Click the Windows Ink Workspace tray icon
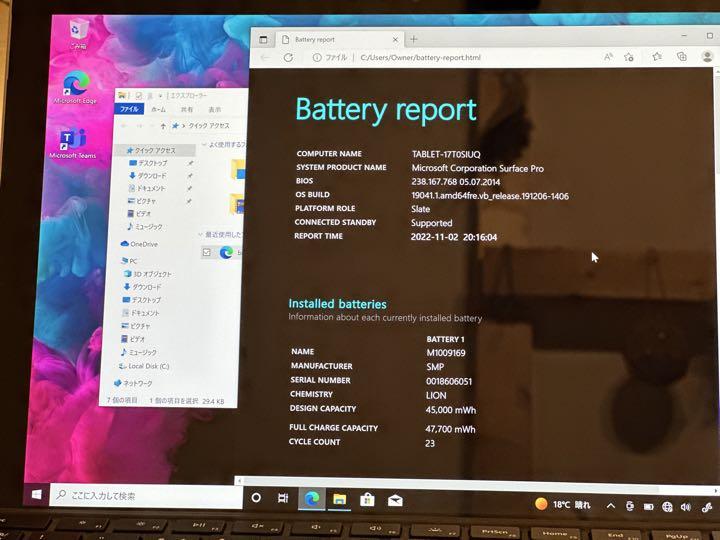 (708, 507)
